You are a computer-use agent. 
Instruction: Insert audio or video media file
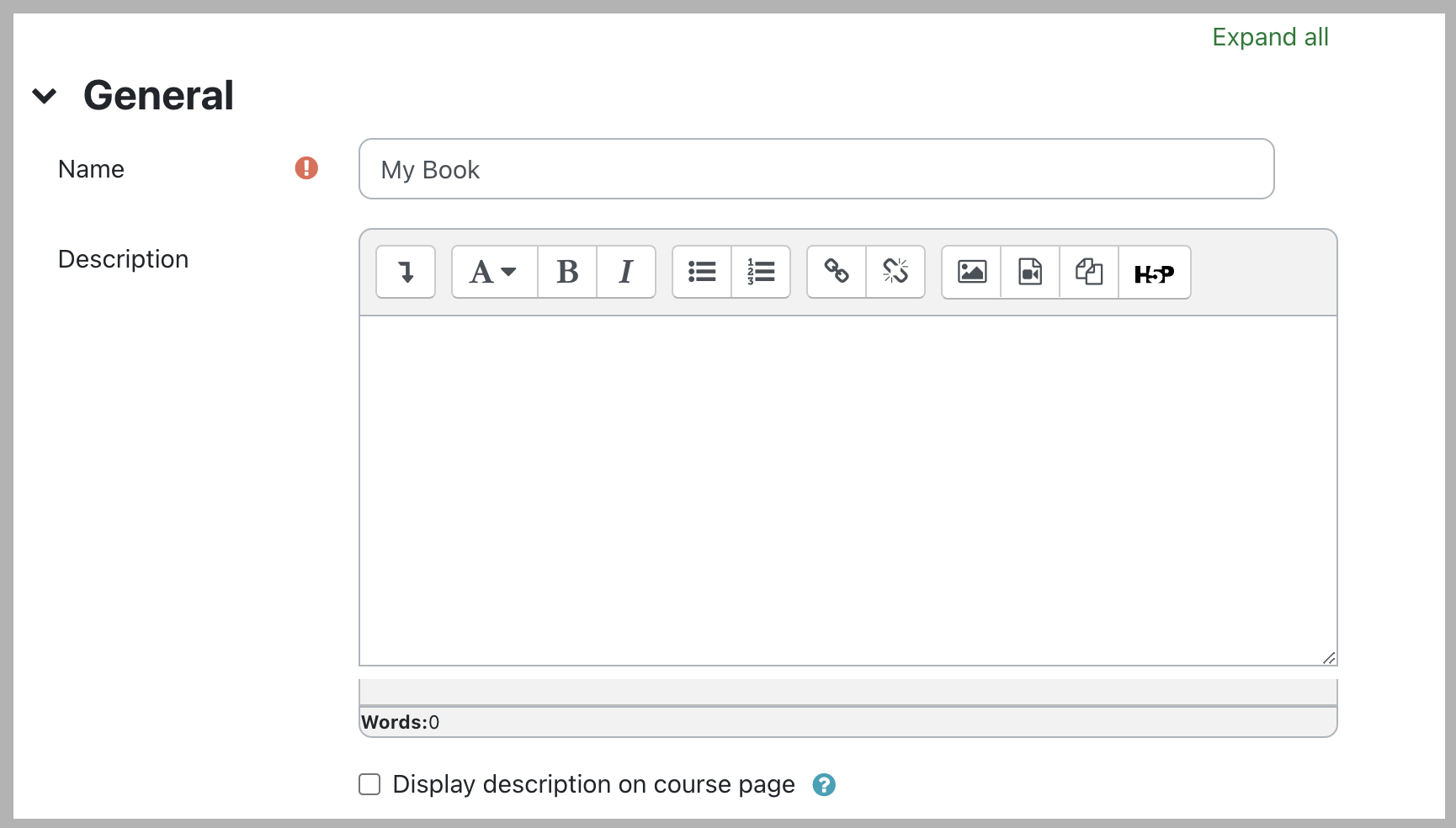tap(1030, 272)
